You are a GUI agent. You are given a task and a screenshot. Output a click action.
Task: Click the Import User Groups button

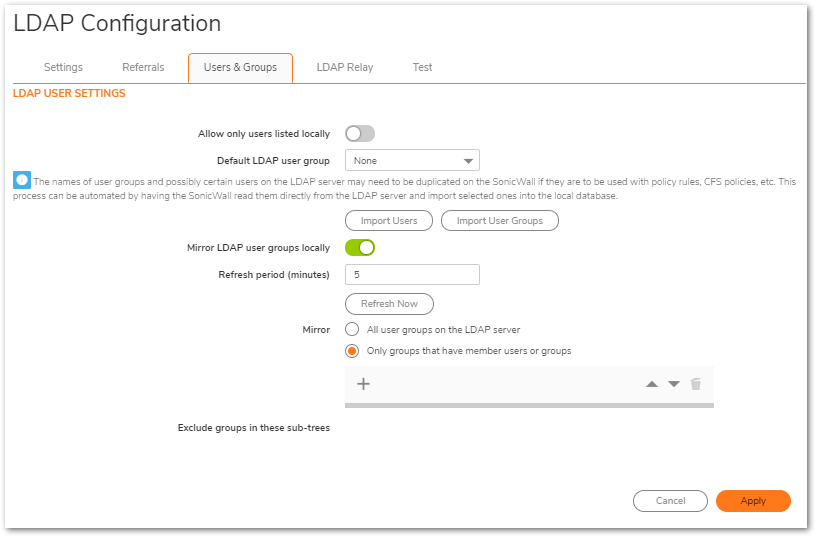(x=500, y=221)
